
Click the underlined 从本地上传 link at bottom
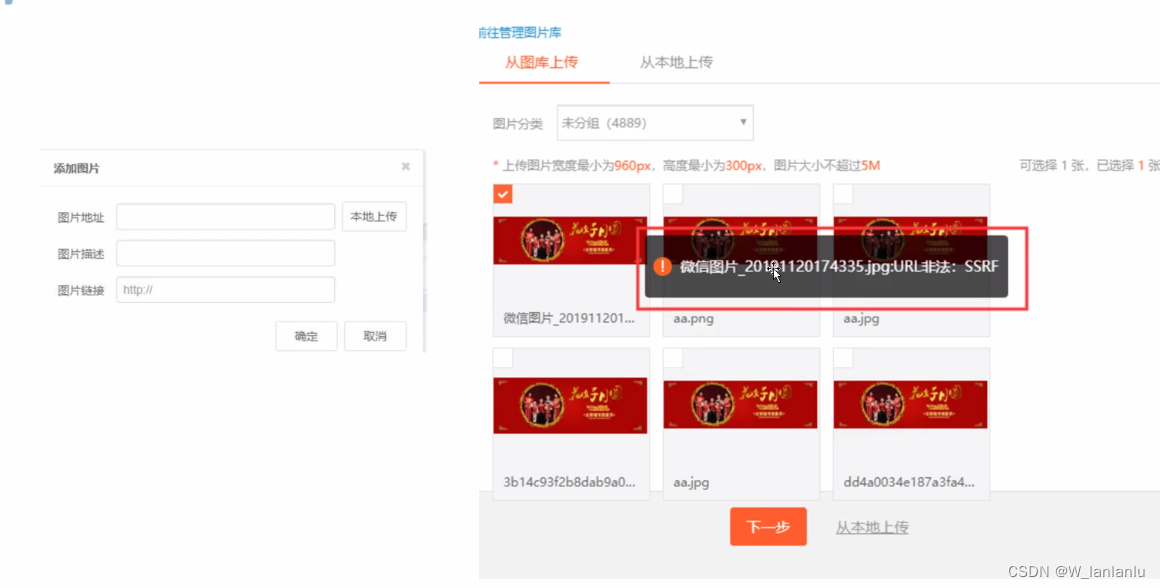click(x=872, y=527)
